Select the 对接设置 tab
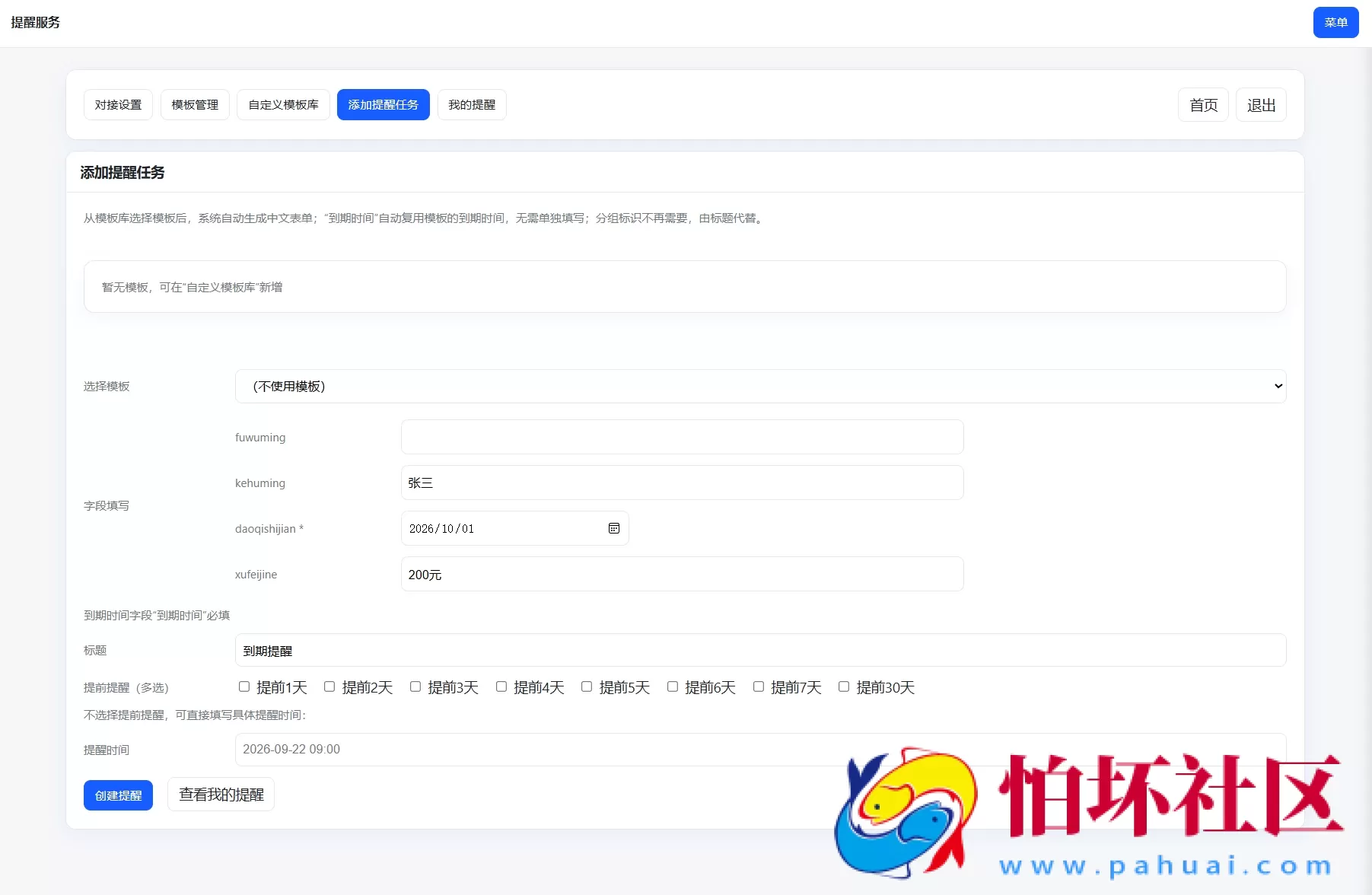The height and width of the screenshot is (895, 1372). click(x=118, y=104)
